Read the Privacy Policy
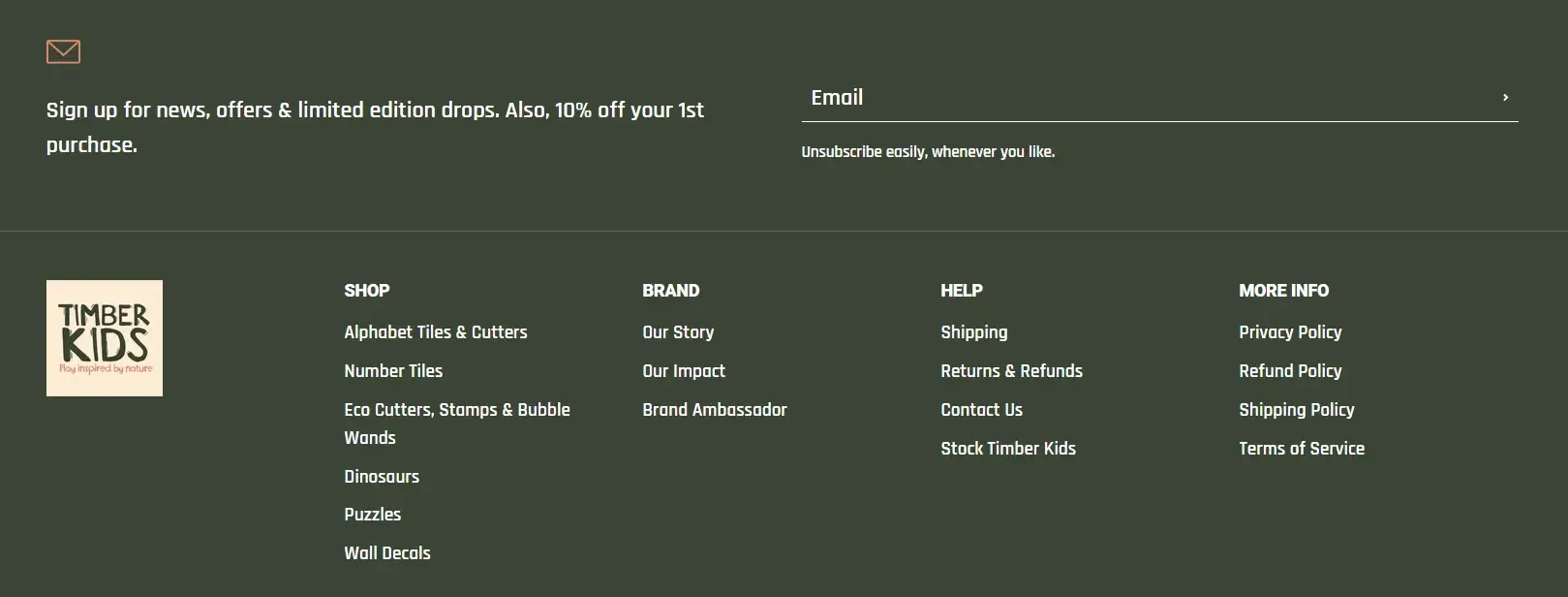The image size is (1568, 597). [1289, 331]
